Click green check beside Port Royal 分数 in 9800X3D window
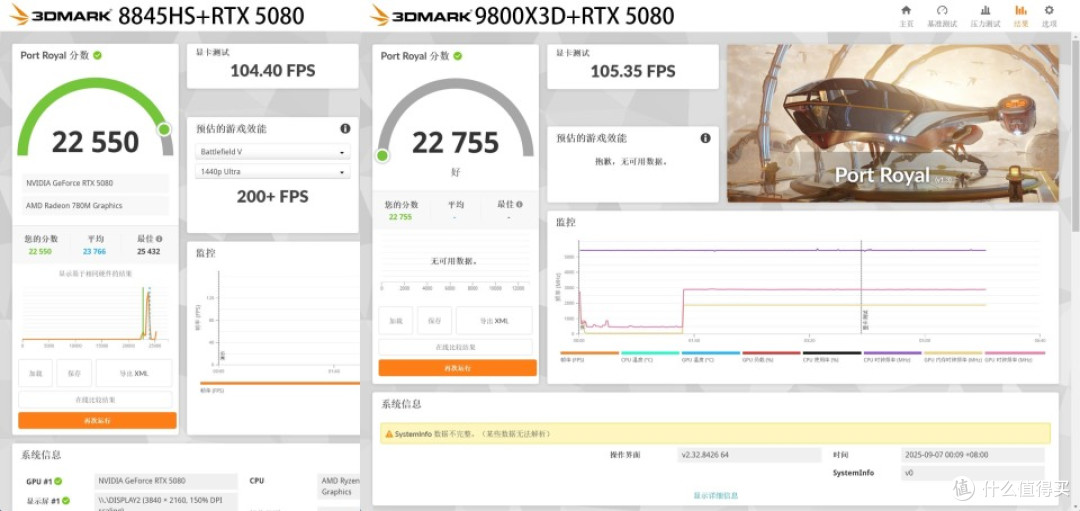Viewport: 1080px width, 511px height. click(457, 56)
